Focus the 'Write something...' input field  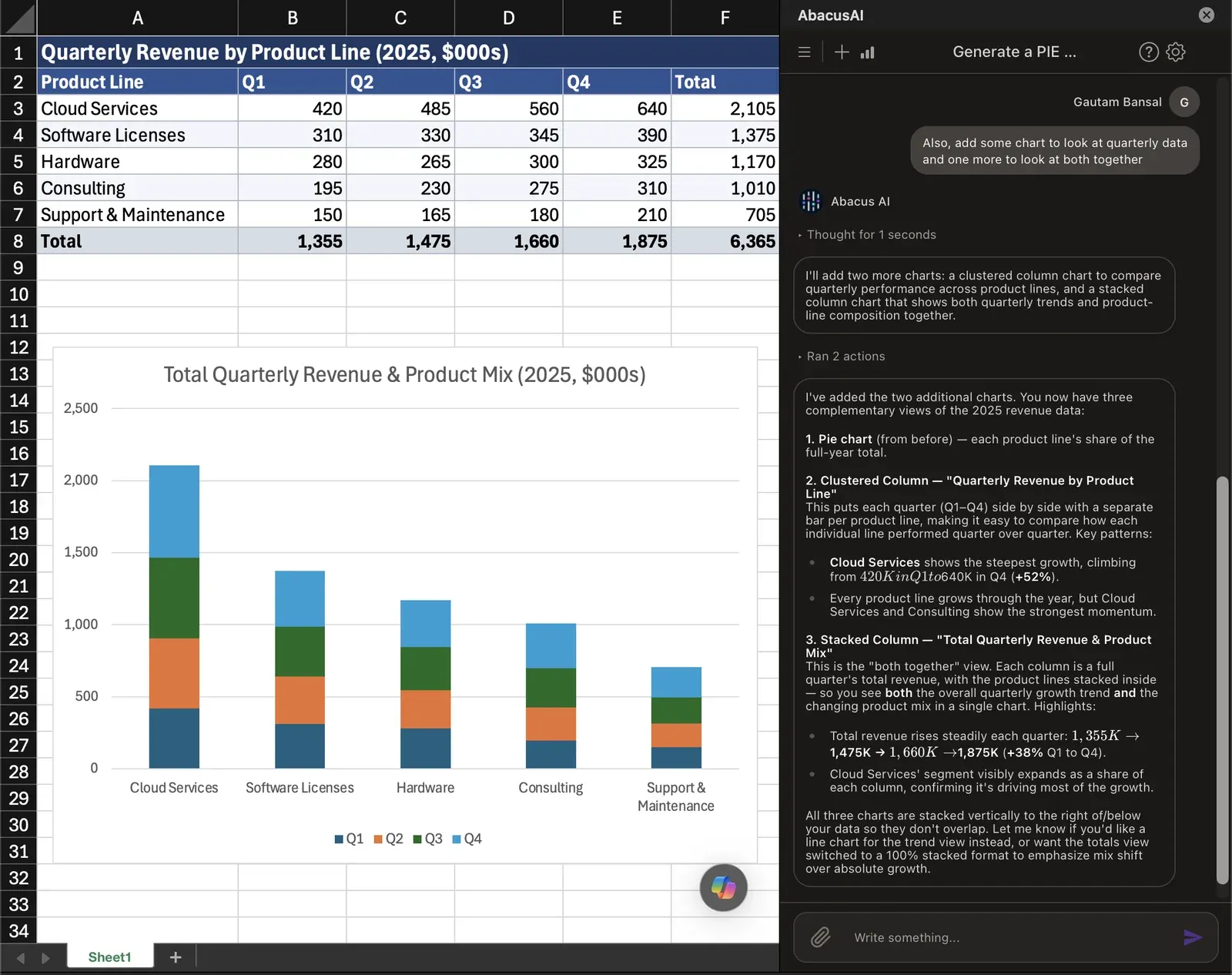1006,937
